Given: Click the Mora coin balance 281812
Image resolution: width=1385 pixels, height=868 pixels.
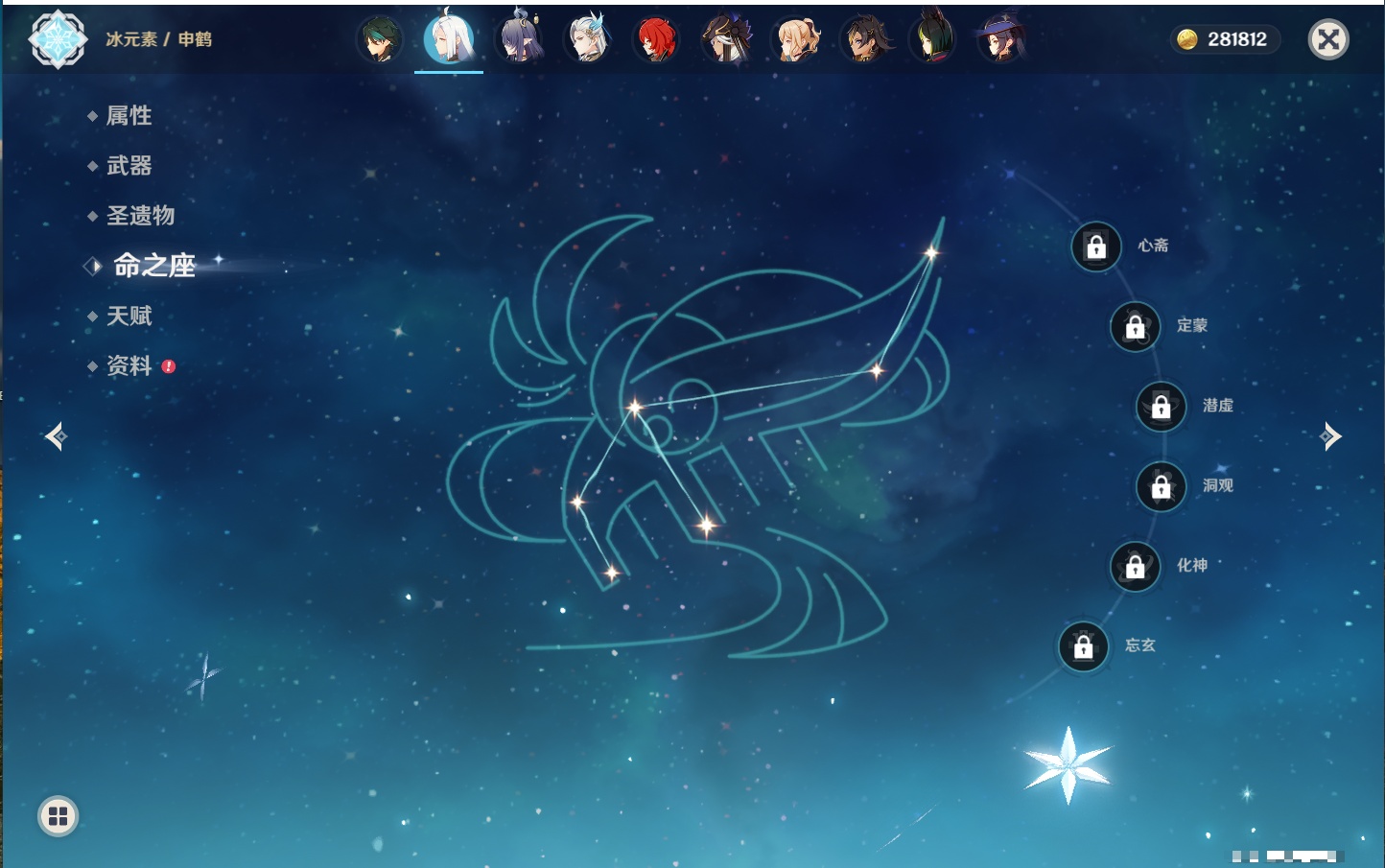Looking at the screenshot, I should point(1225,39).
